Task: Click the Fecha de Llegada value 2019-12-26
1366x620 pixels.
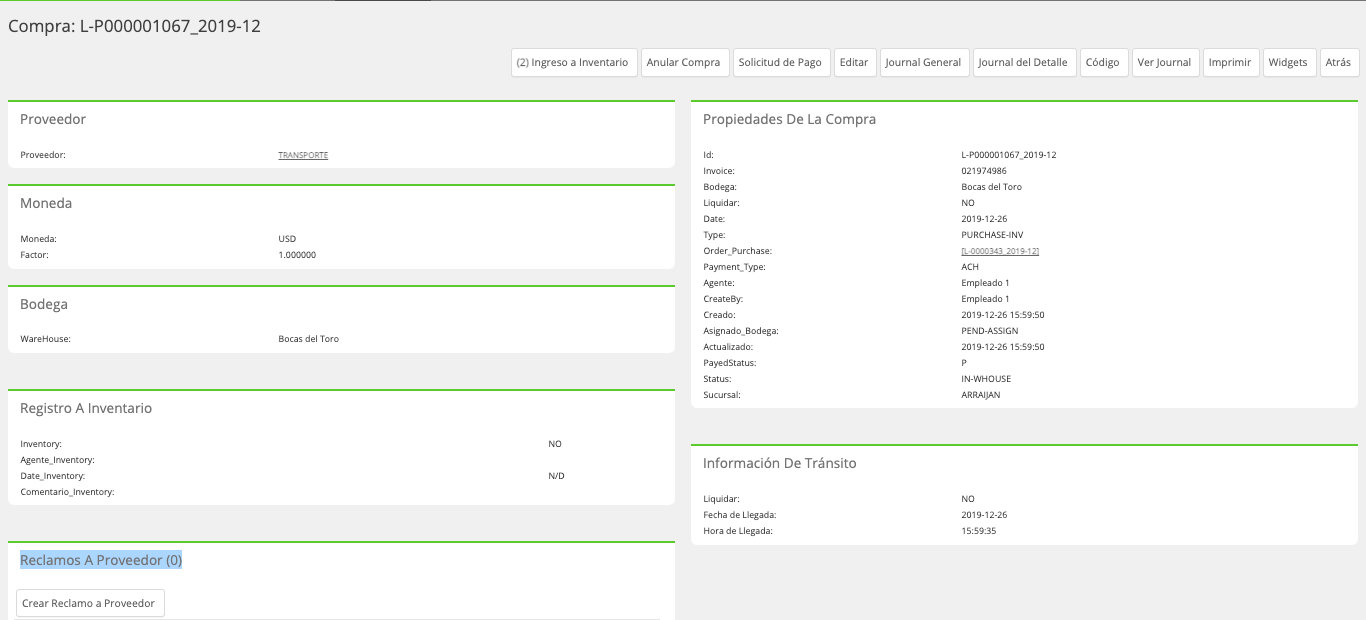Action: [x=984, y=515]
